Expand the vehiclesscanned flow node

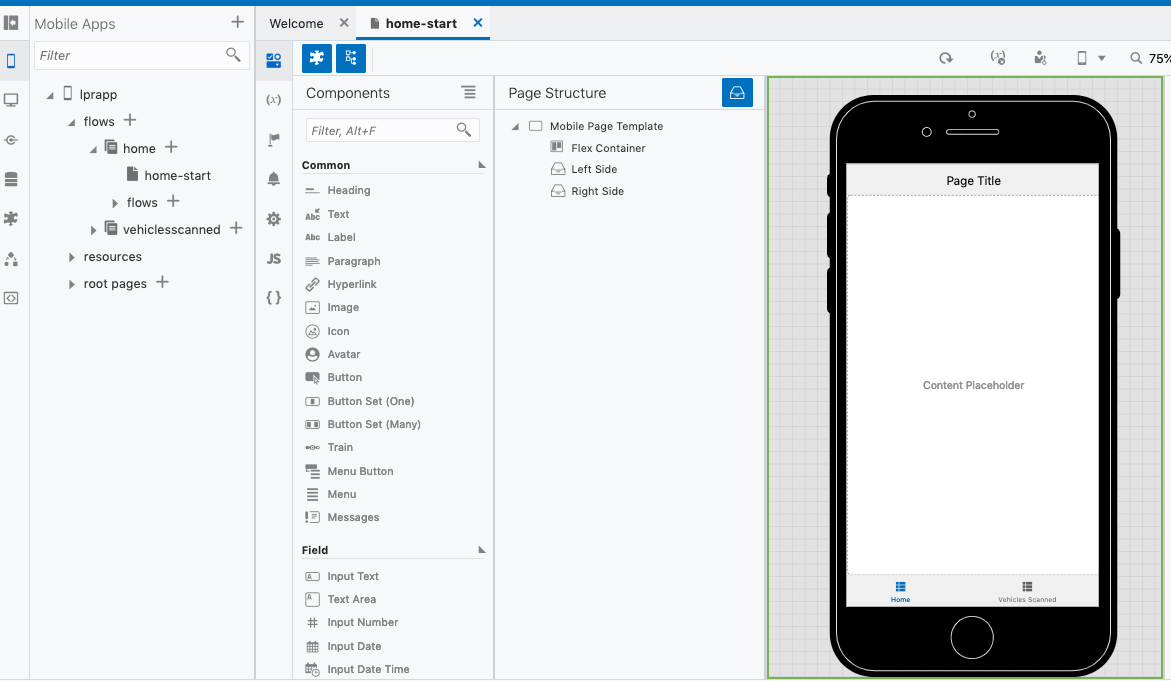pos(94,230)
